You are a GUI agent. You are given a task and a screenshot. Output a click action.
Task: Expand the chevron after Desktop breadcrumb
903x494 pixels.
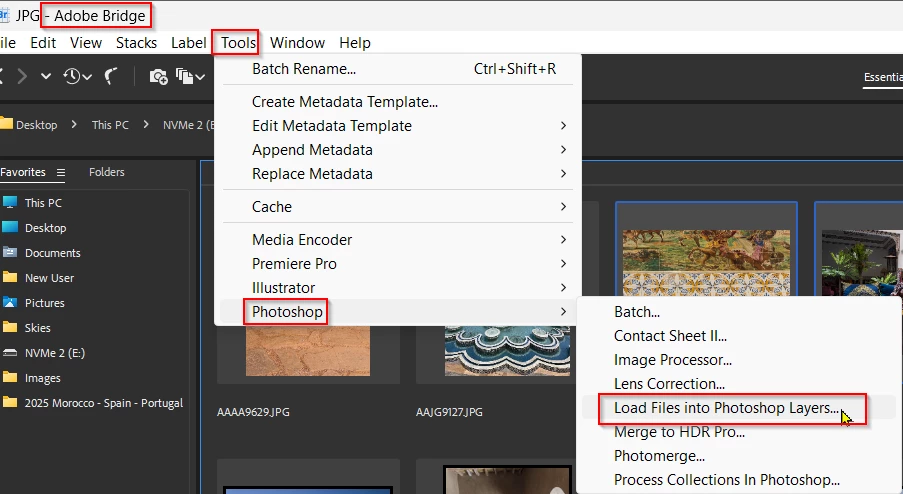pos(74,124)
